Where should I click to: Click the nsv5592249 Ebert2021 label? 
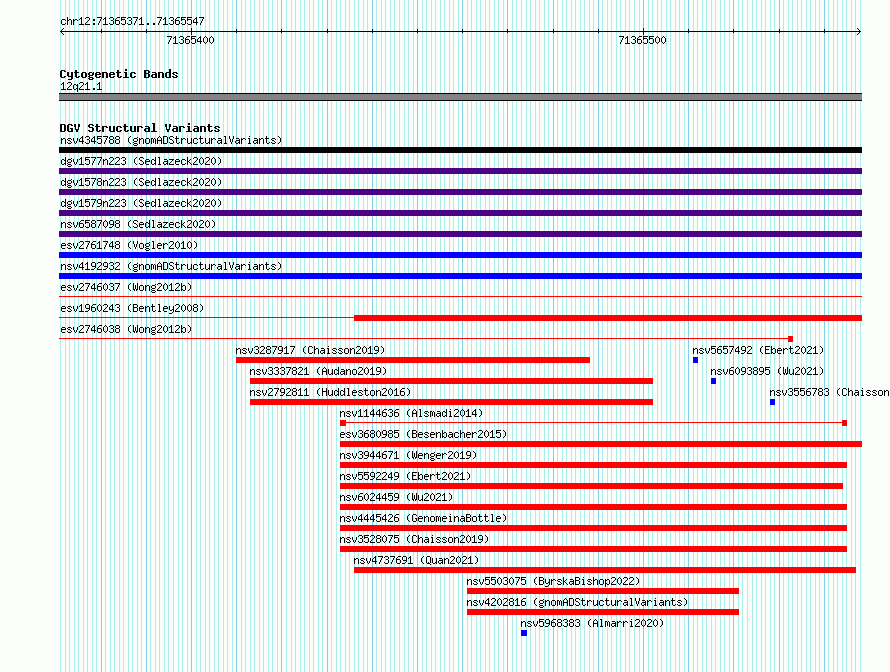[x=405, y=476]
